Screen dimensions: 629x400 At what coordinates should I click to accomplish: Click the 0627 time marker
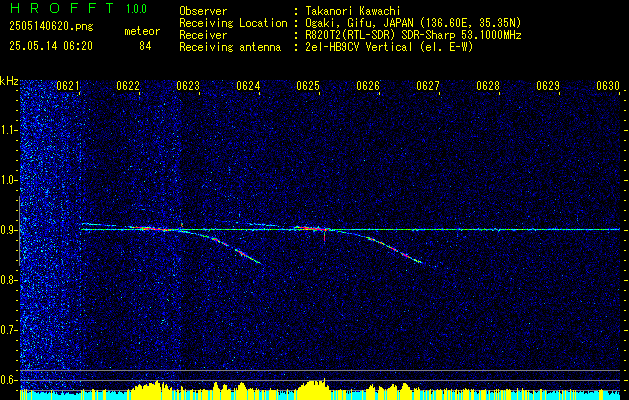pos(428,85)
